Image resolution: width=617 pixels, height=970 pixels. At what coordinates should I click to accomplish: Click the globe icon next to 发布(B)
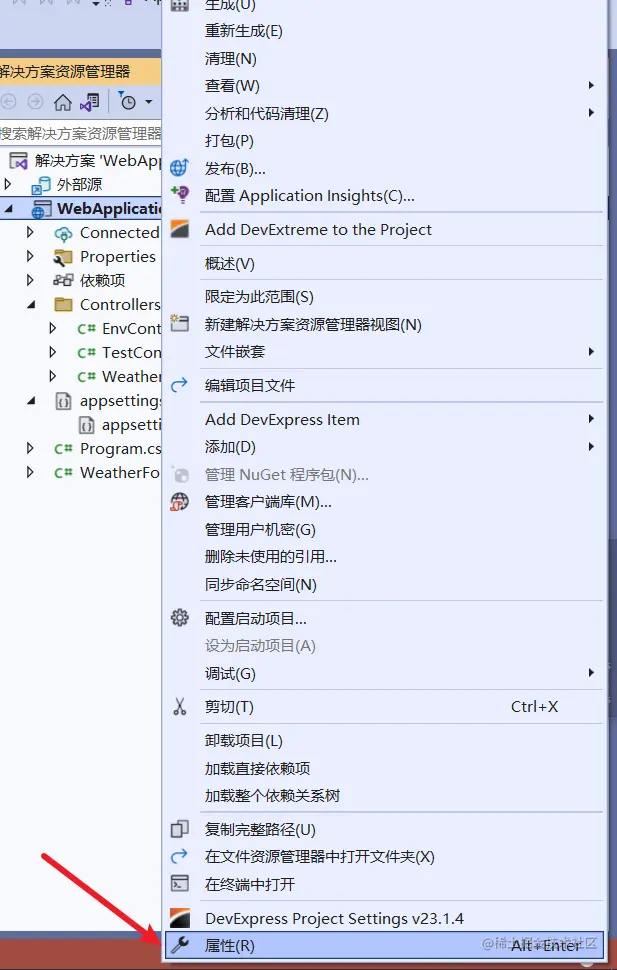(x=179, y=168)
